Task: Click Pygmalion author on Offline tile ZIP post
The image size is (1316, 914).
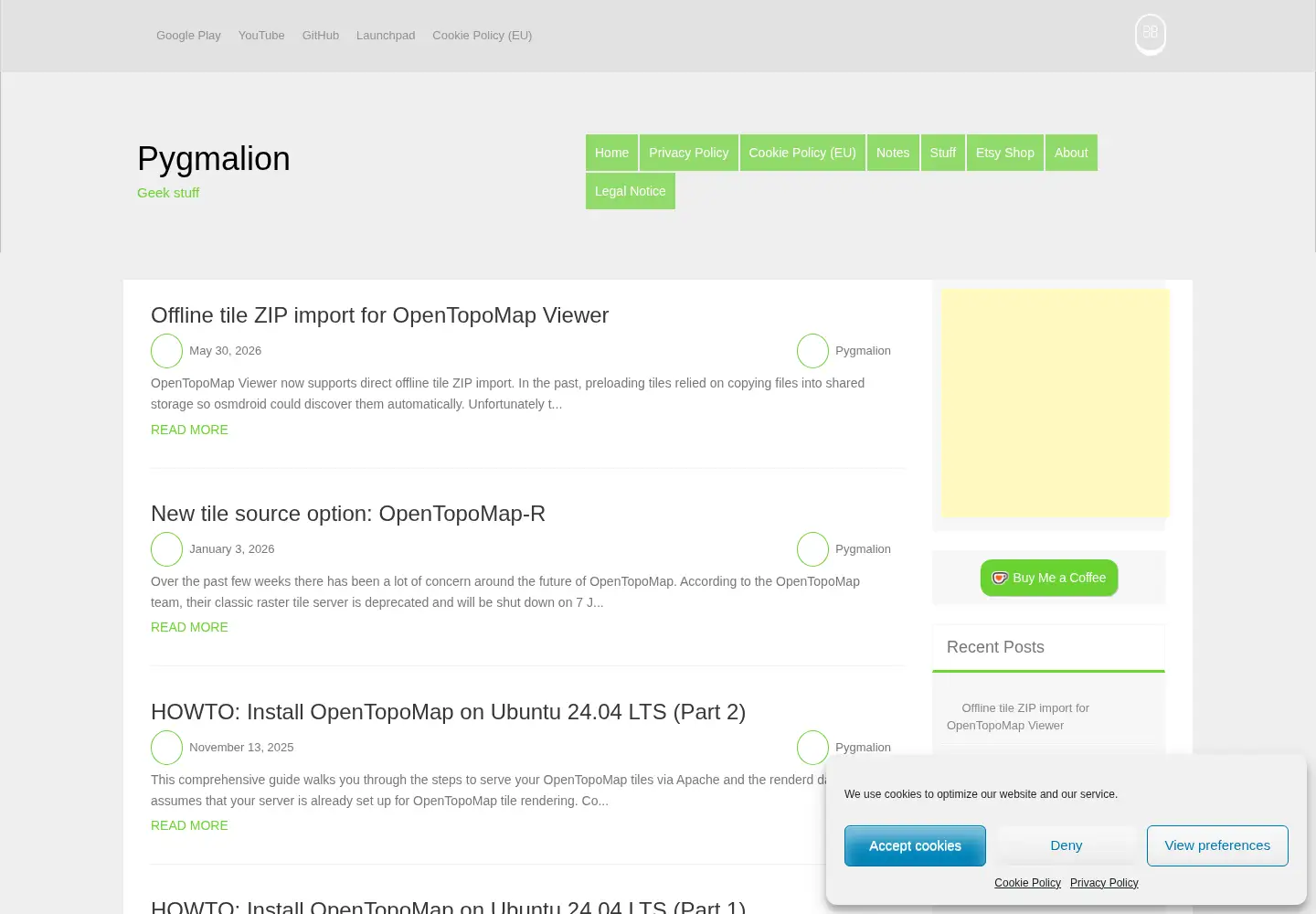Action: [863, 351]
